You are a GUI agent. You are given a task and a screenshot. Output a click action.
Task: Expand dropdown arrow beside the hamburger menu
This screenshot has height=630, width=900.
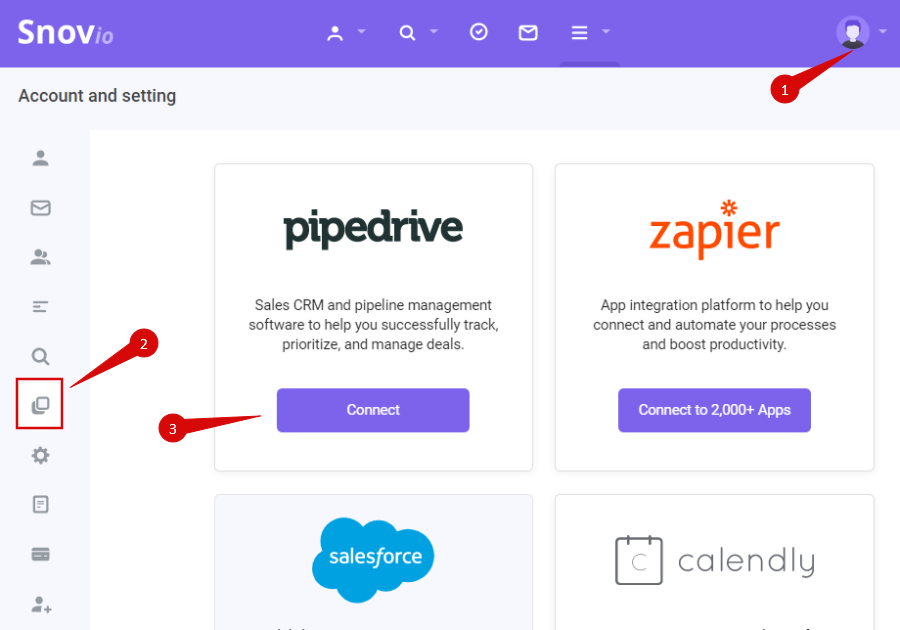click(x=606, y=31)
